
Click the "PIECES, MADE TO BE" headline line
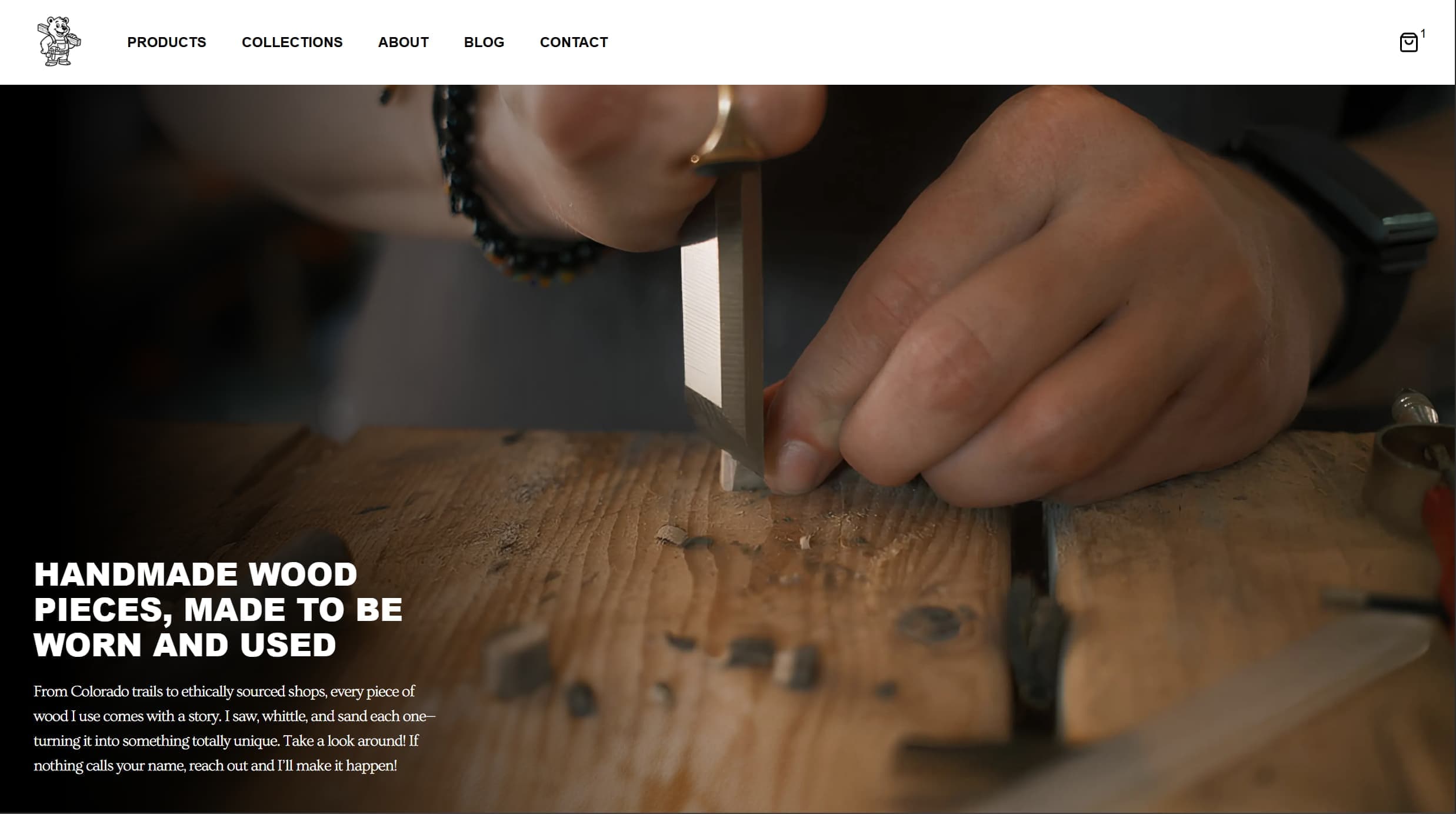pos(218,610)
